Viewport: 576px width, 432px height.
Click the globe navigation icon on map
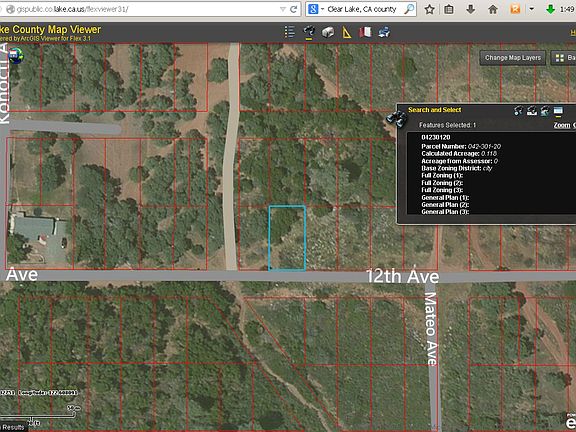pos(16,56)
